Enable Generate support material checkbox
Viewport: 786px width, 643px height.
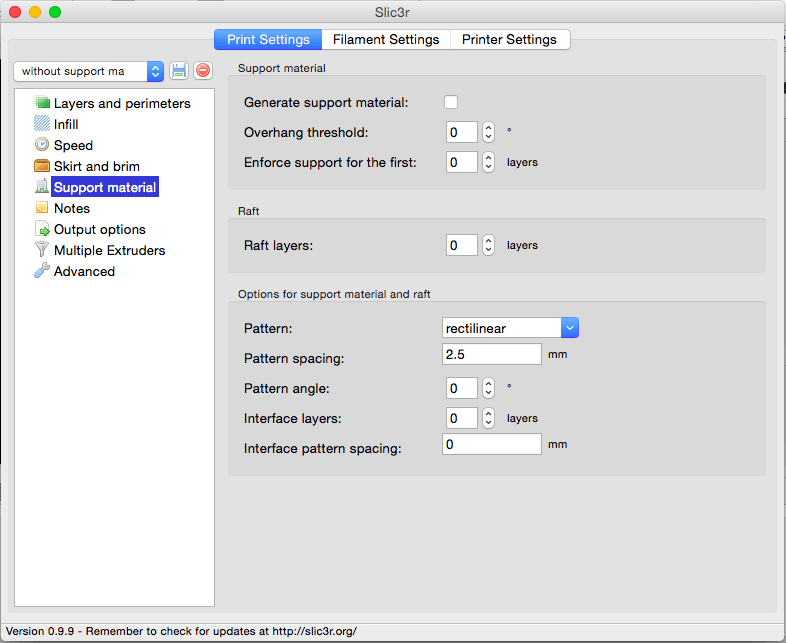451,102
